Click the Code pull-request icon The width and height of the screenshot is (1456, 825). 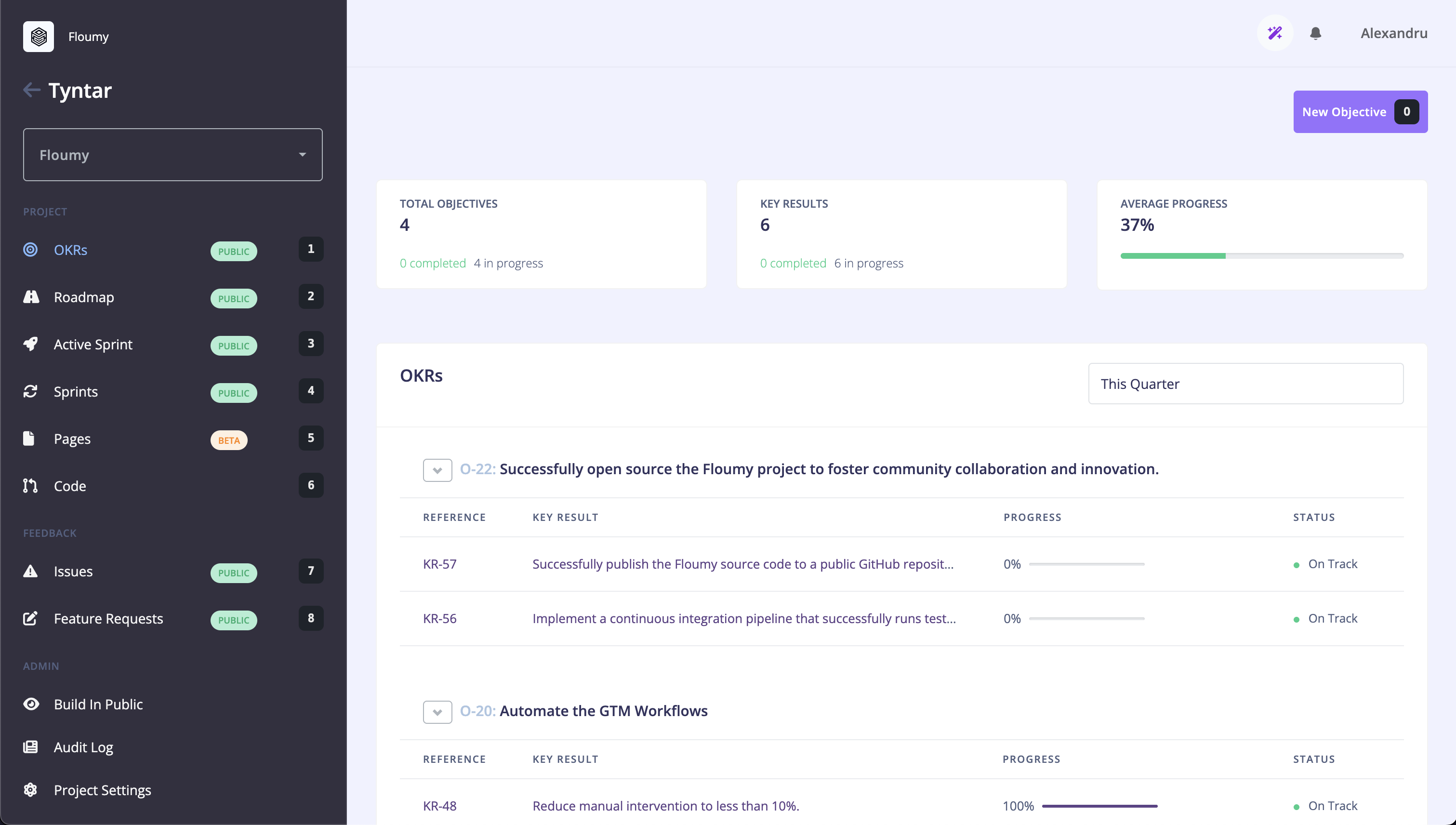click(x=30, y=486)
